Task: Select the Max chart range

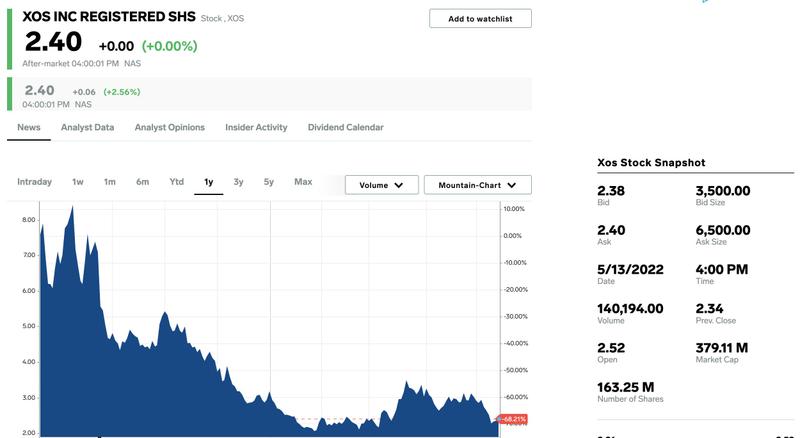Action: [x=303, y=182]
